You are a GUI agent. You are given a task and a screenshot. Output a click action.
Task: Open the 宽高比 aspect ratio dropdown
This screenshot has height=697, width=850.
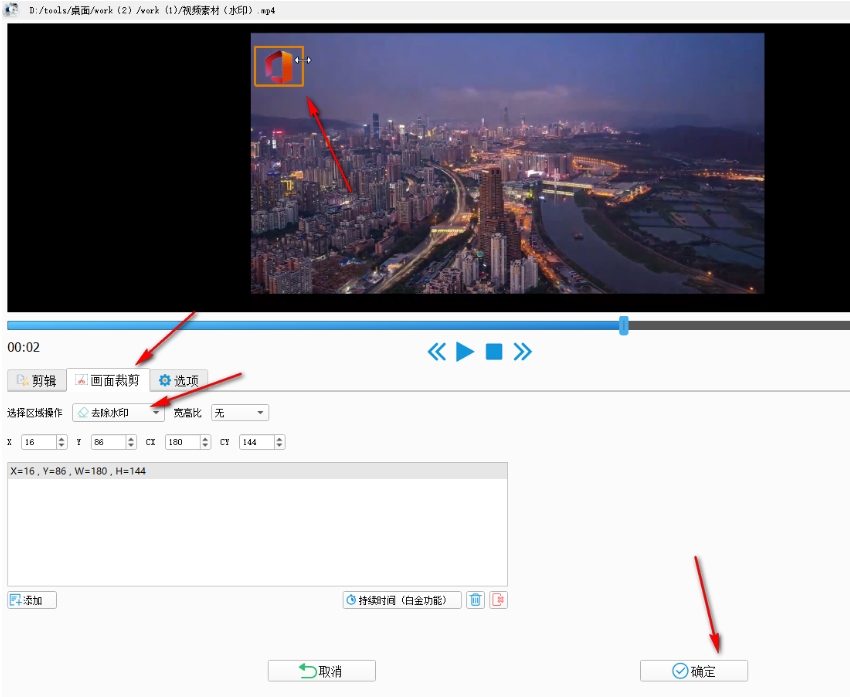239,413
